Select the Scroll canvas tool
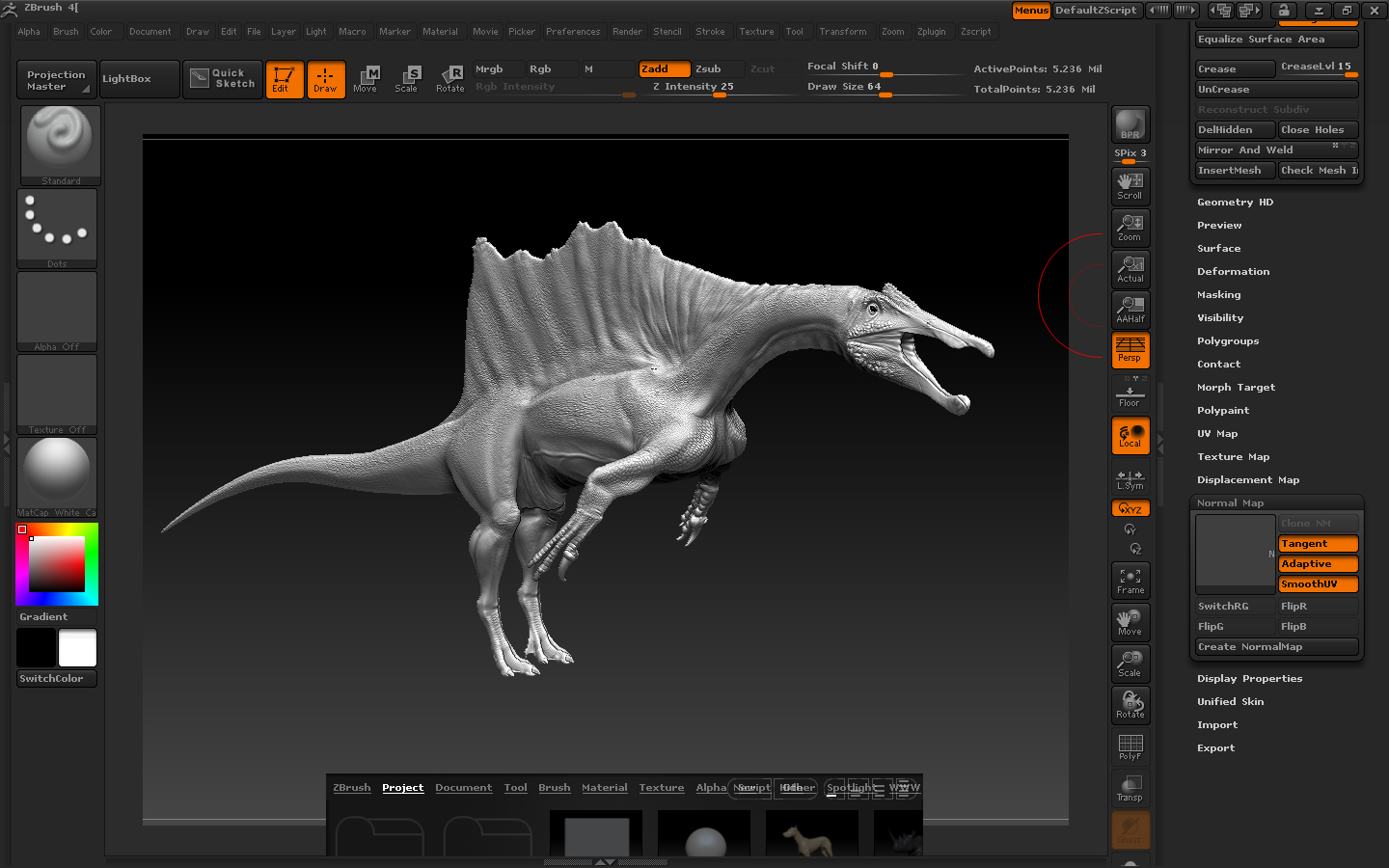The image size is (1389, 868). (x=1130, y=186)
